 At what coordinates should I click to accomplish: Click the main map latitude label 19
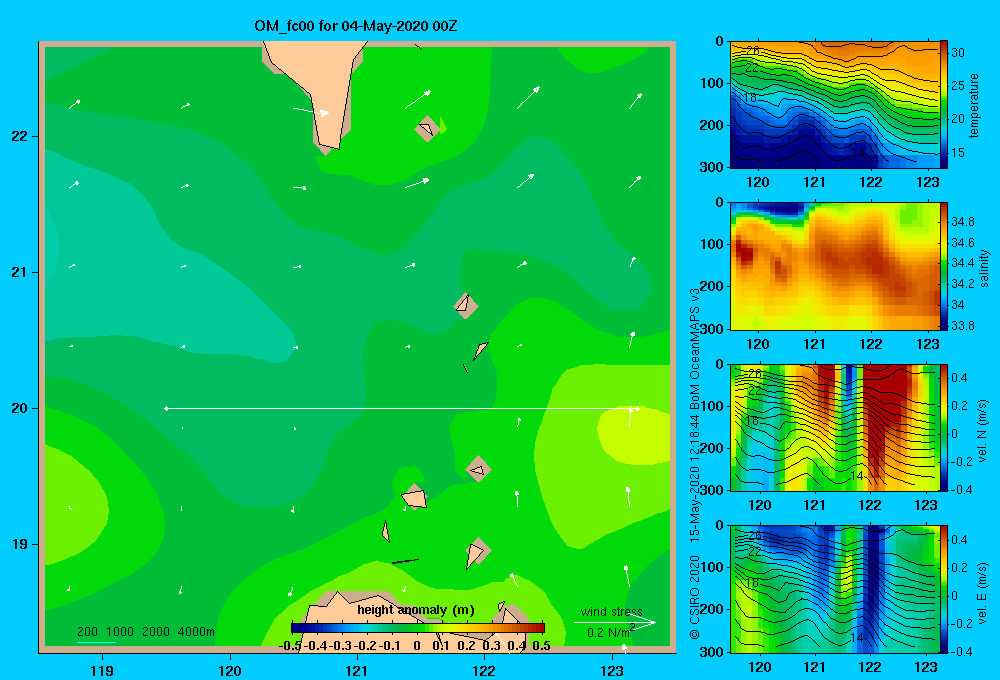pos(20,544)
